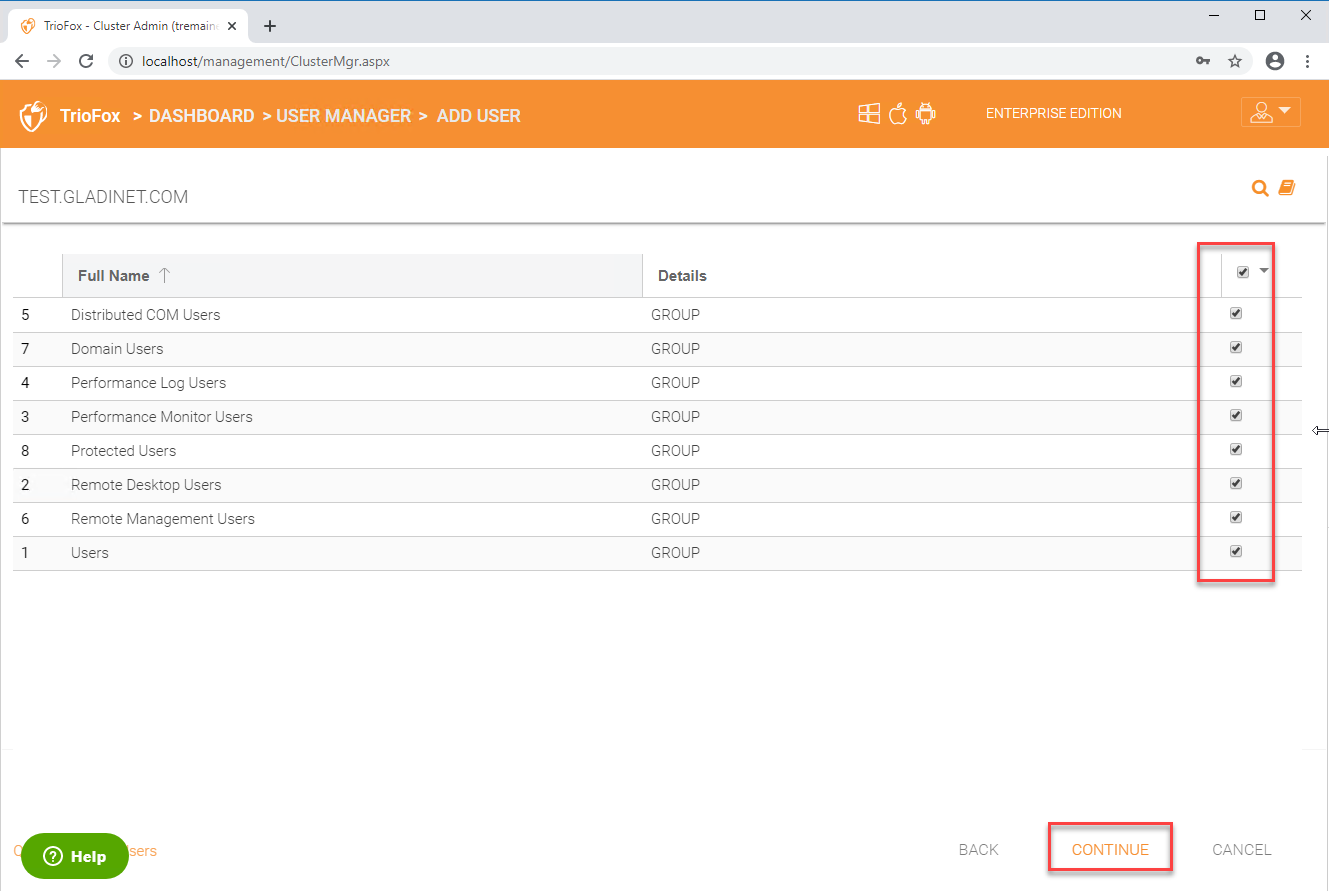Viewport: 1329px width, 891px height.
Task: Click ENTERPRISE EDITION label
Action: [1054, 113]
